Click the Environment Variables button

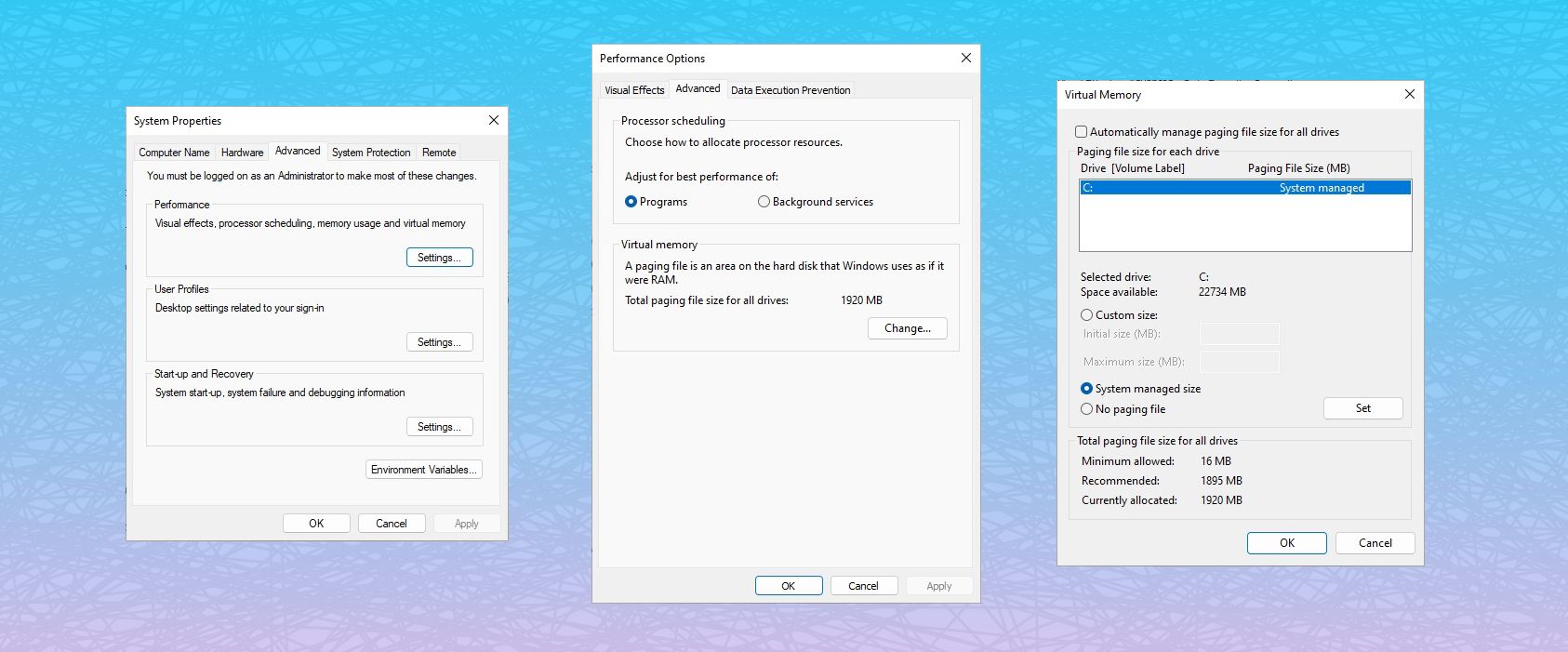pos(423,470)
